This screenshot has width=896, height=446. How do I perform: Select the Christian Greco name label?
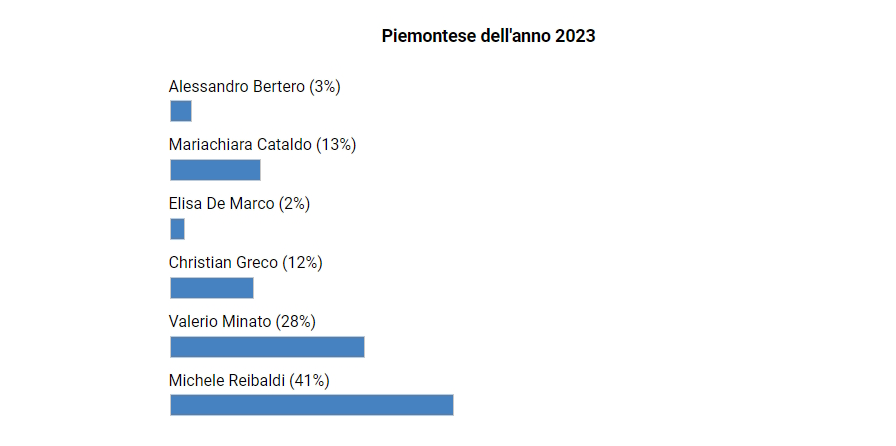pos(223,263)
